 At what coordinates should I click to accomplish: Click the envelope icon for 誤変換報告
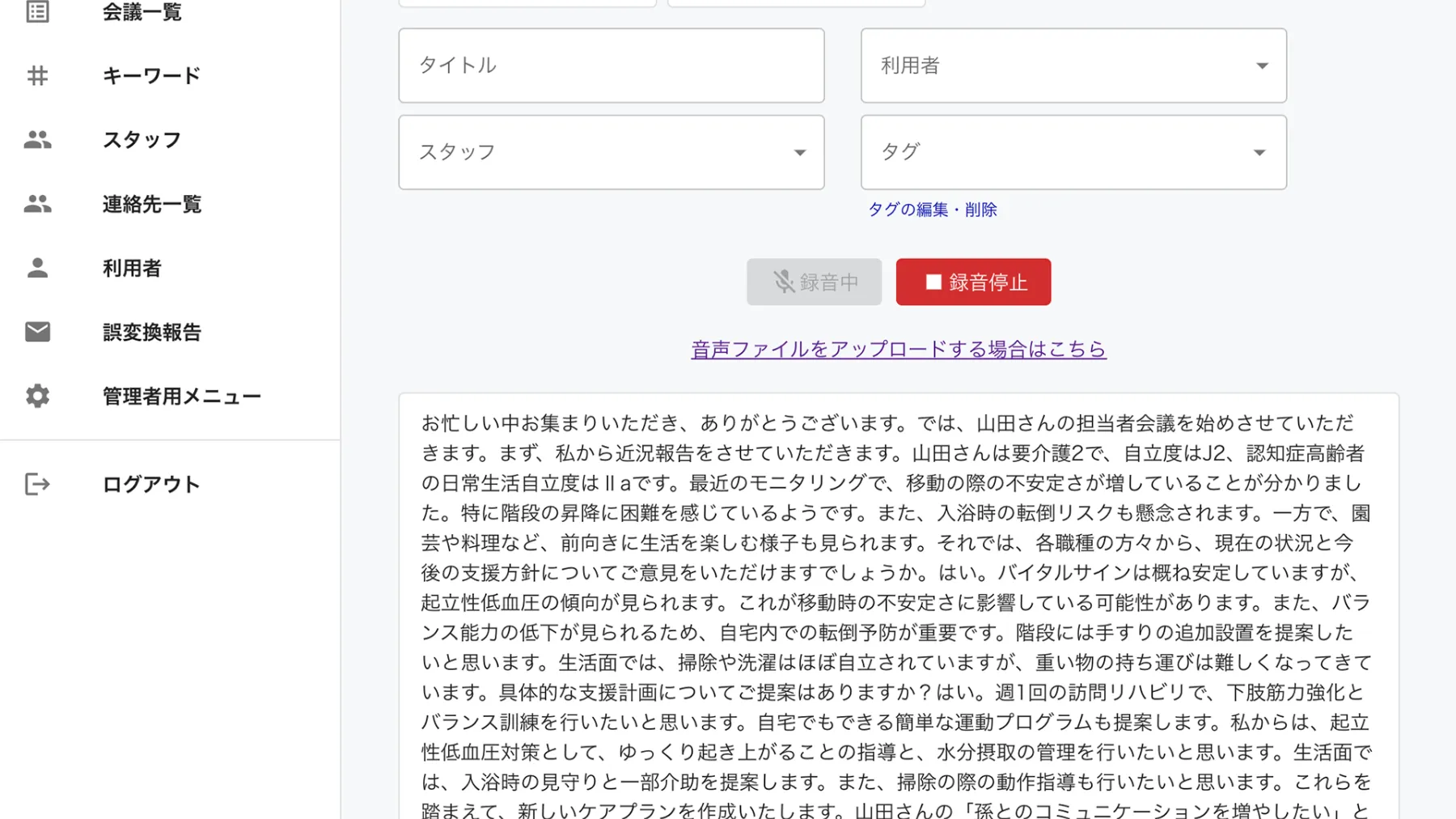[x=37, y=332]
